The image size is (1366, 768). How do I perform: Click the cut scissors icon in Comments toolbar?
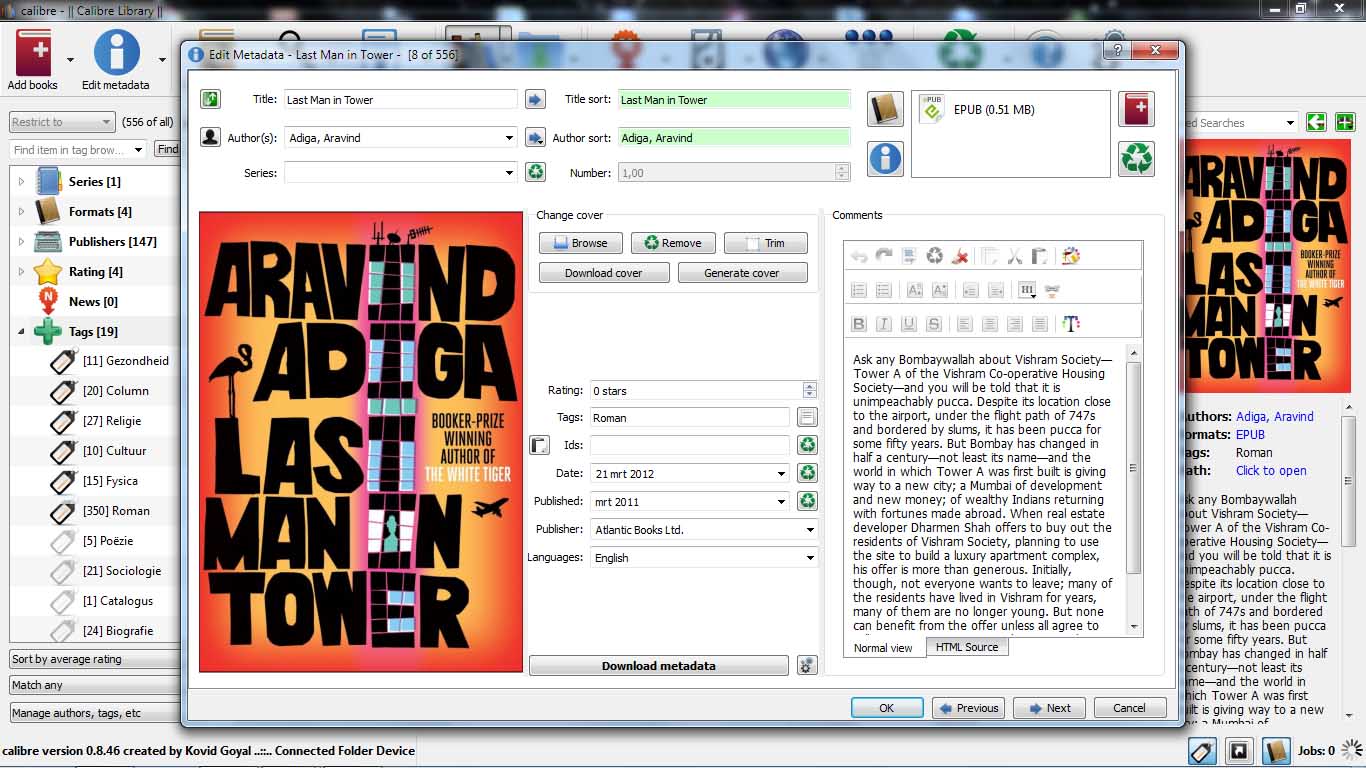click(1014, 256)
